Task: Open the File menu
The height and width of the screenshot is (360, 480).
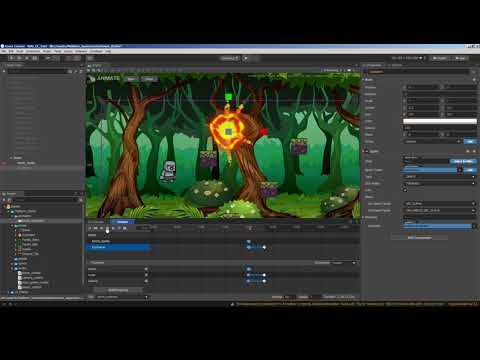Action: click(4, 51)
